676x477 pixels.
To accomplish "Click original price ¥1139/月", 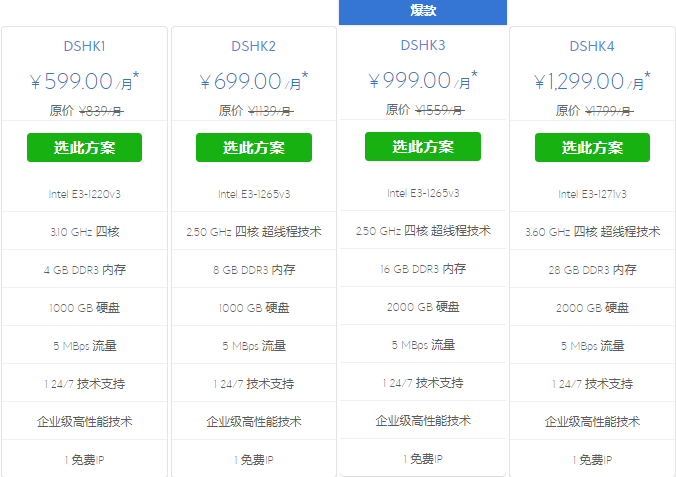I will [271, 111].
